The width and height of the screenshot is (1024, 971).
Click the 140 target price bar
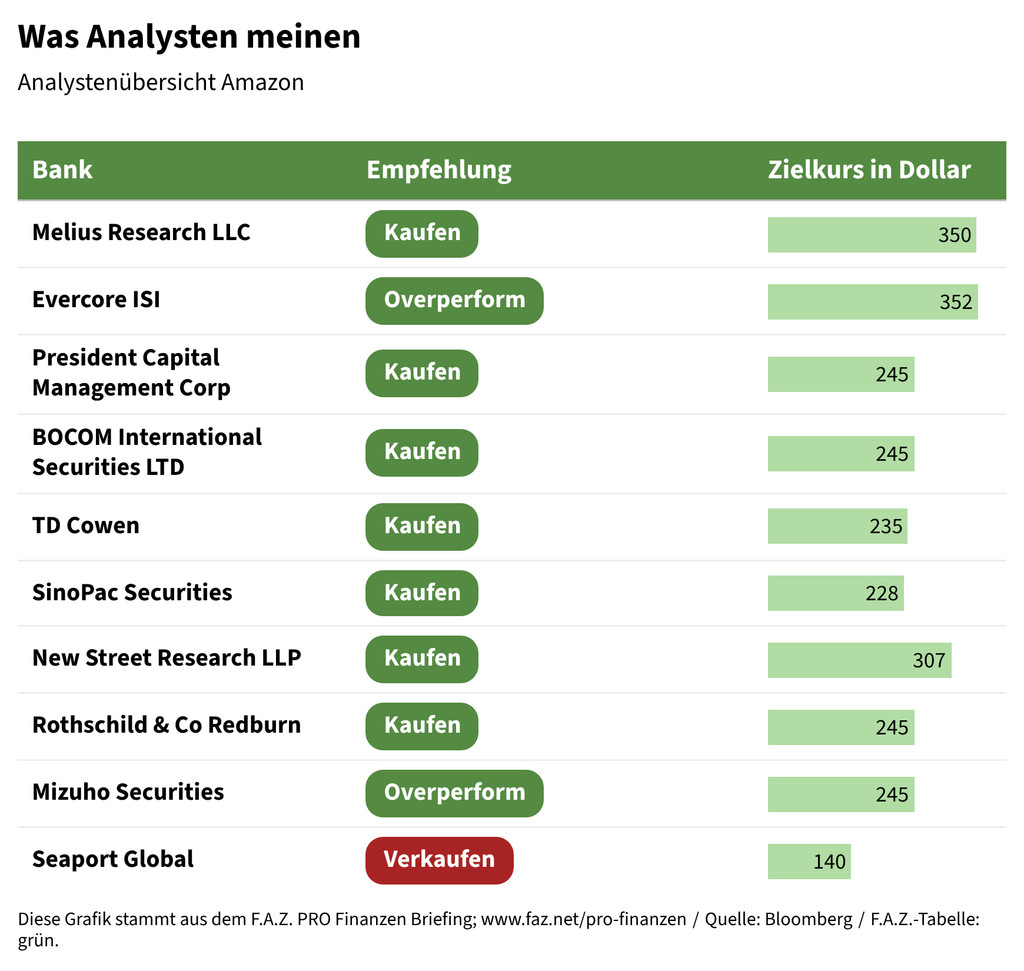click(809, 861)
